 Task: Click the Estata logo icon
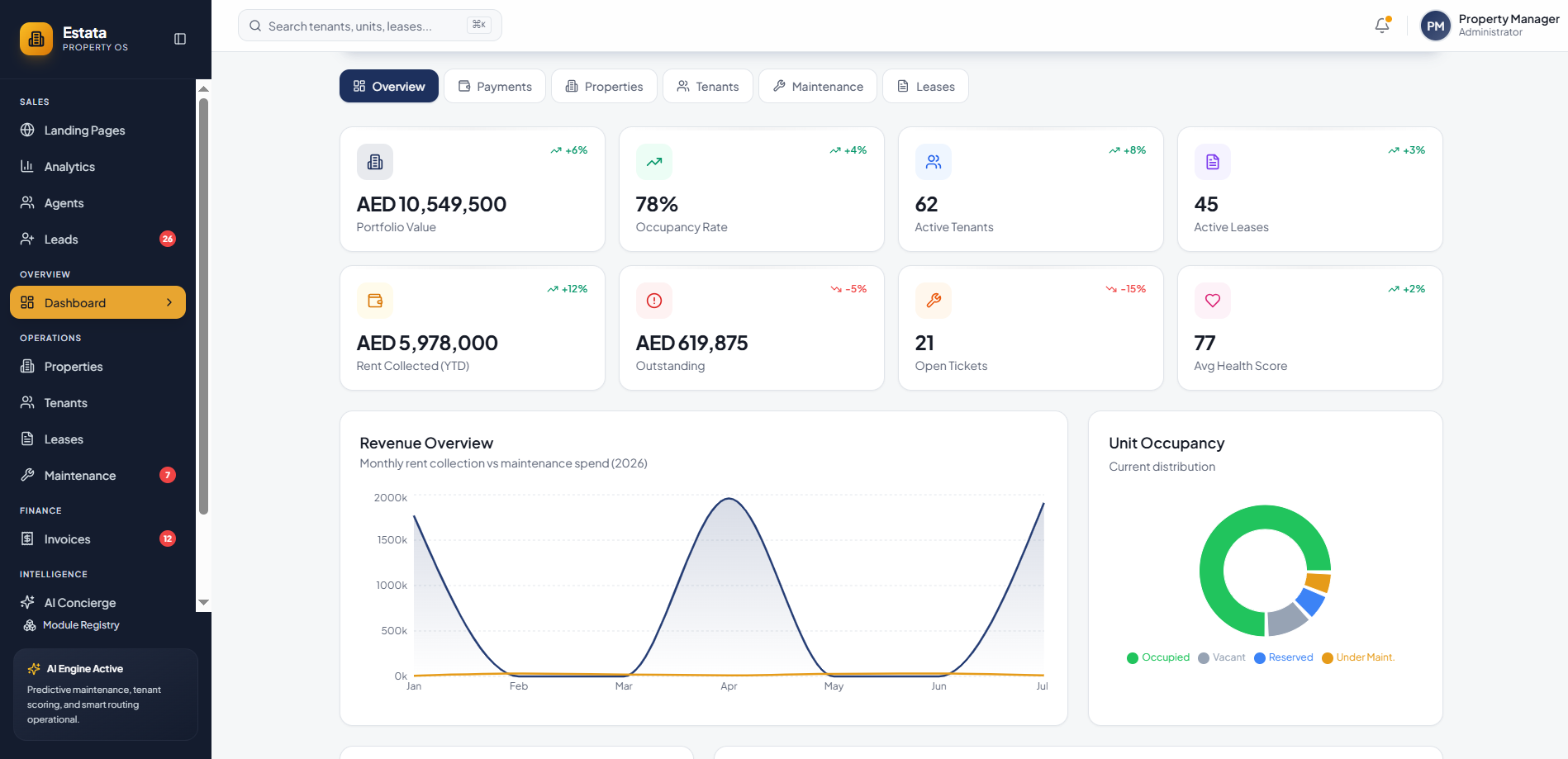click(x=36, y=39)
